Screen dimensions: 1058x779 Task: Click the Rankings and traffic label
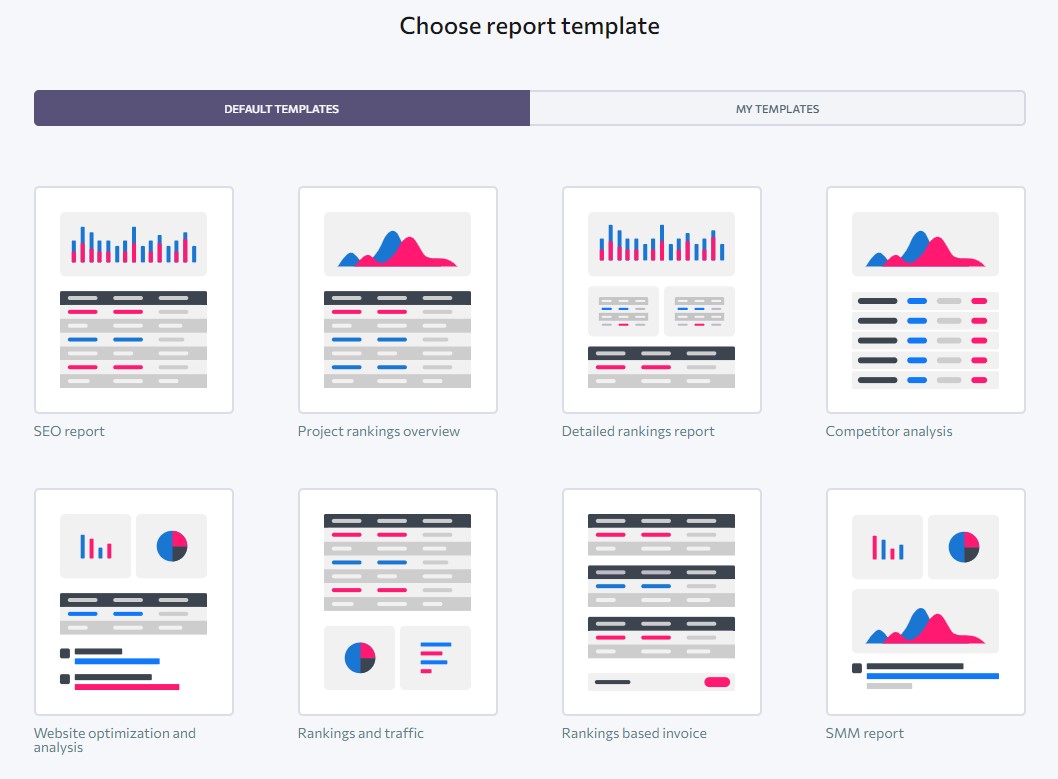(x=360, y=733)
